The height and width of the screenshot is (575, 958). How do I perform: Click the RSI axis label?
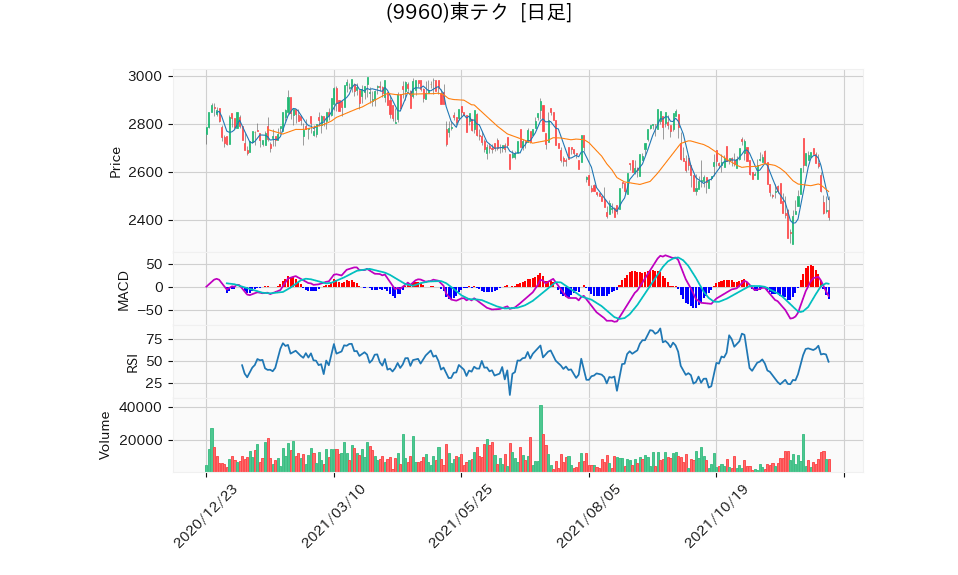coord(132,364)
